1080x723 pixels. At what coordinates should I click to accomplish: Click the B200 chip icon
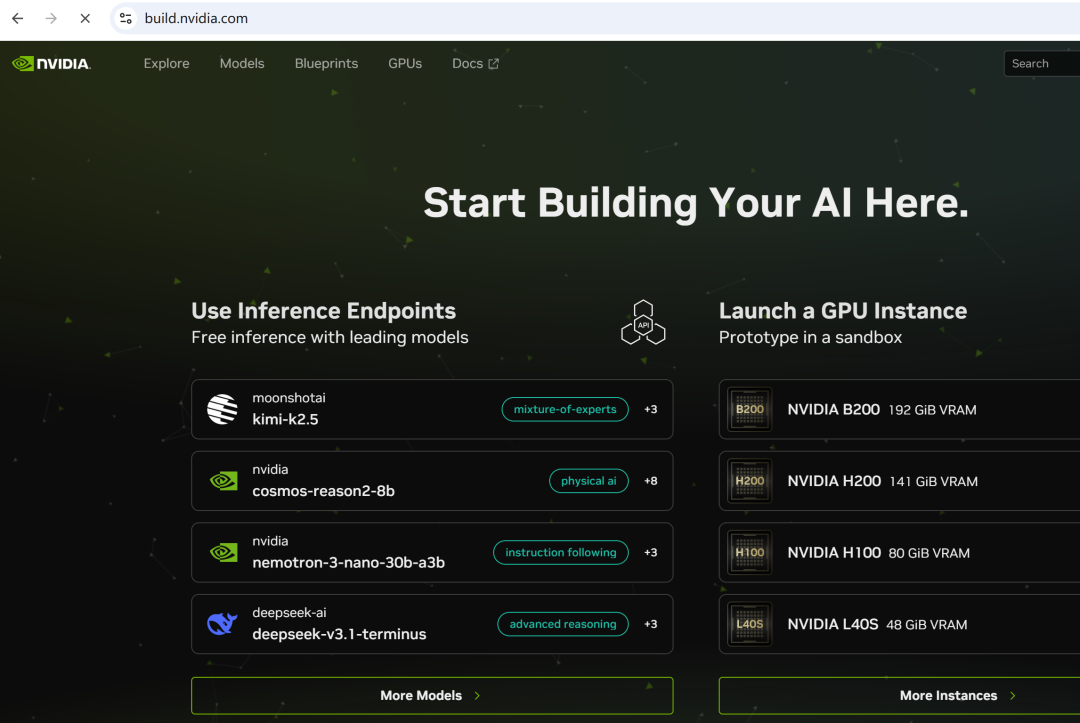pyautogui.click(x=749, y=409)
